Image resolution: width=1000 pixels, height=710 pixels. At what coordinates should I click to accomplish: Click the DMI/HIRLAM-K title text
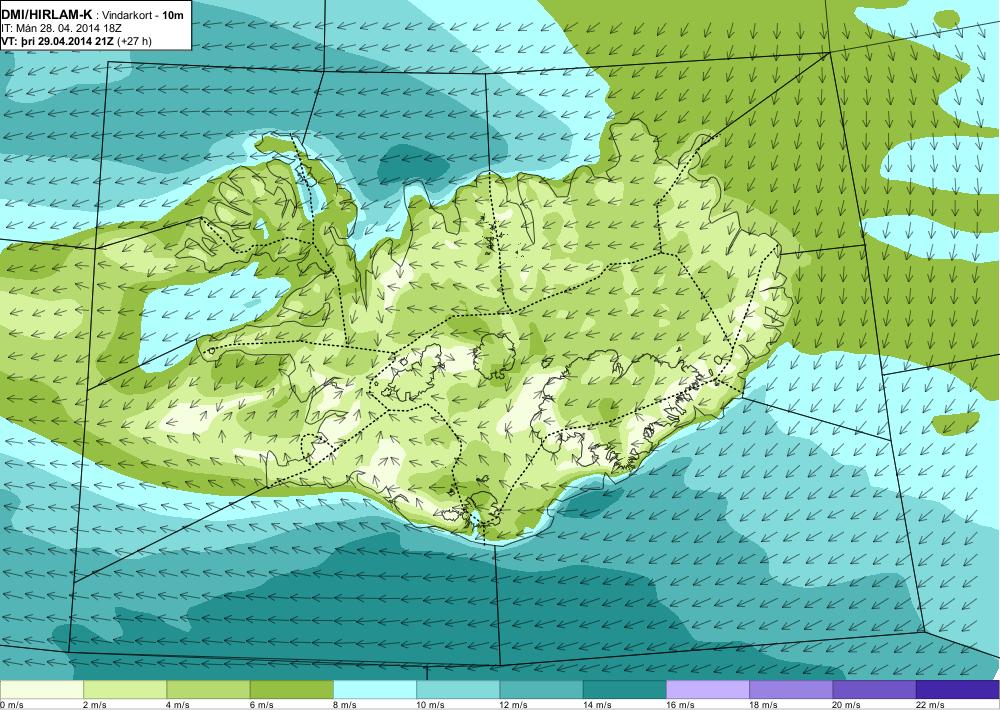[47, 14]
